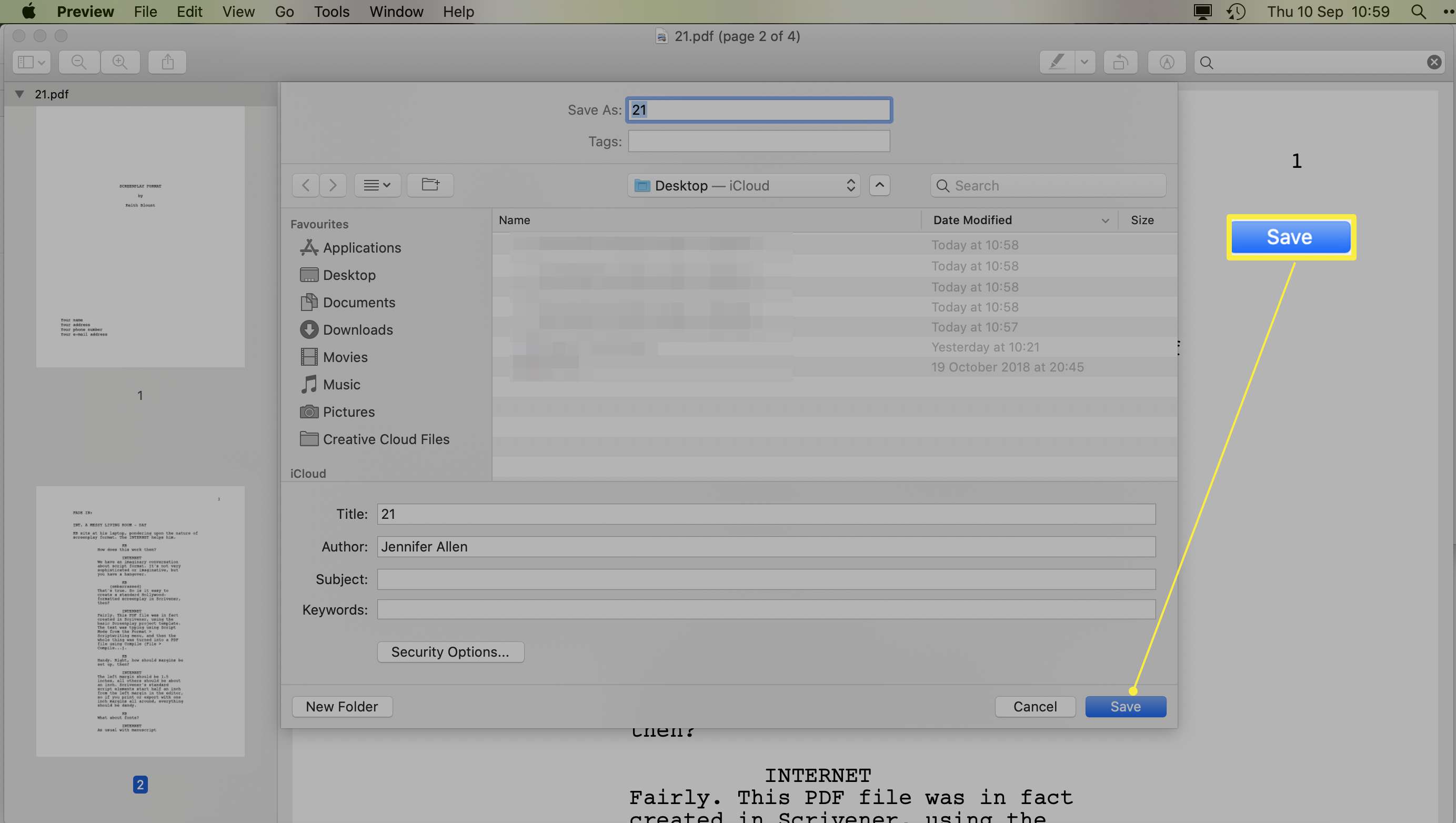Zoom in using the toolbar magnifier
1456x823 pixels.
120,62
